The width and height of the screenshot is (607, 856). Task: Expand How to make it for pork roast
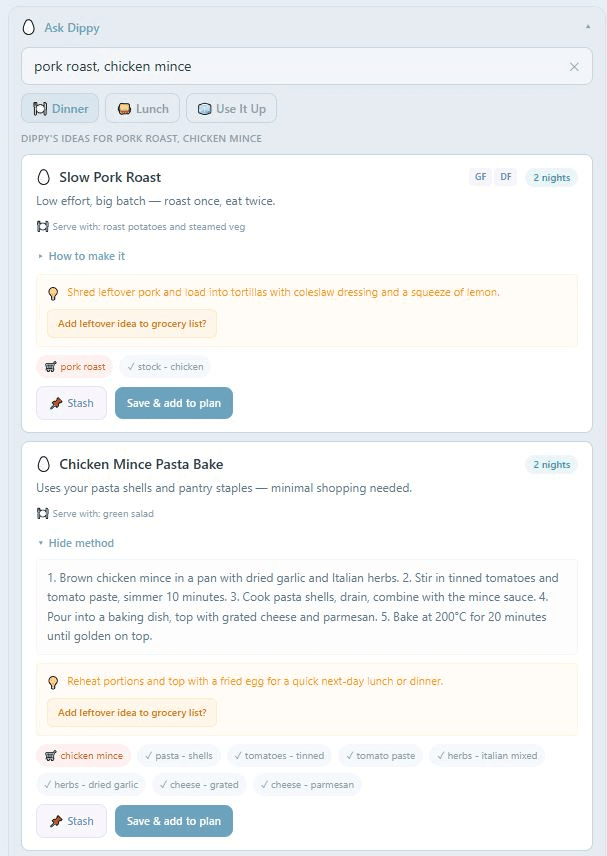coord(86,256)
